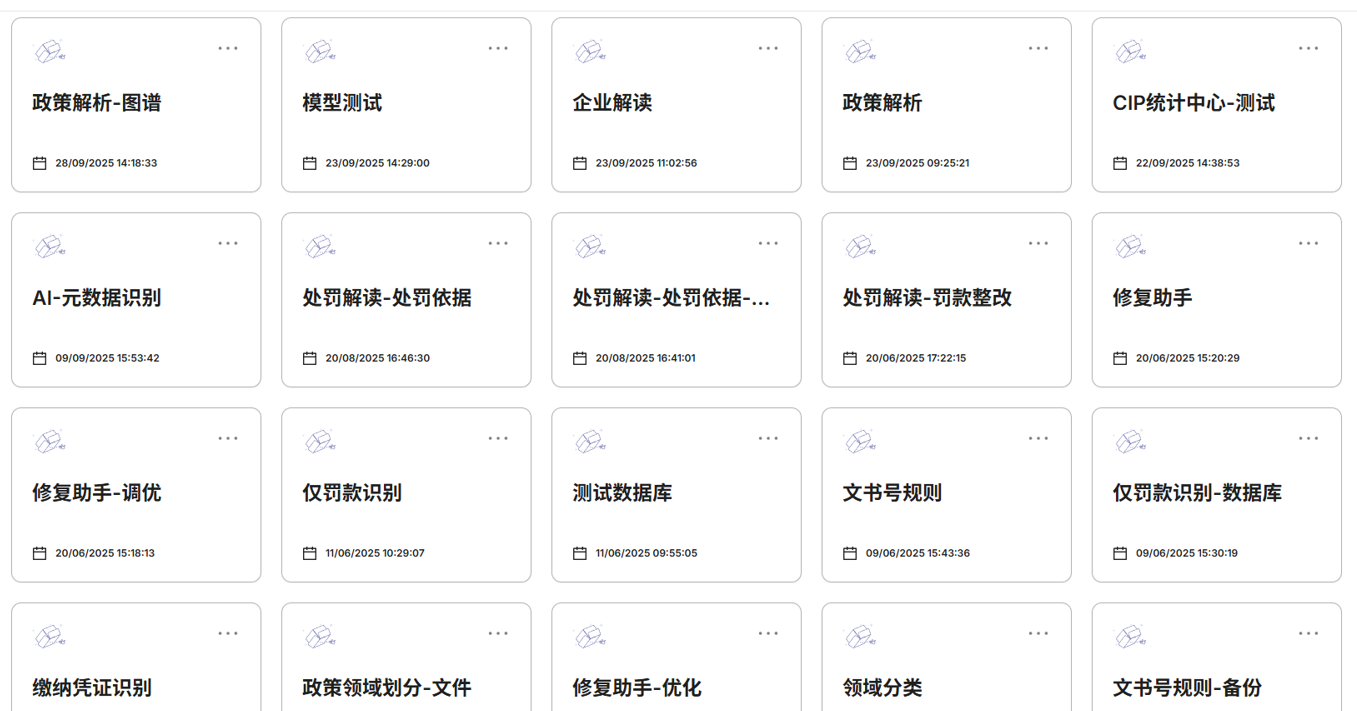Open three-dot menu on 政策领域划分-文件 card
Image resolution: width=1357 pixels, height=711 pixels.
click(498, 633)
